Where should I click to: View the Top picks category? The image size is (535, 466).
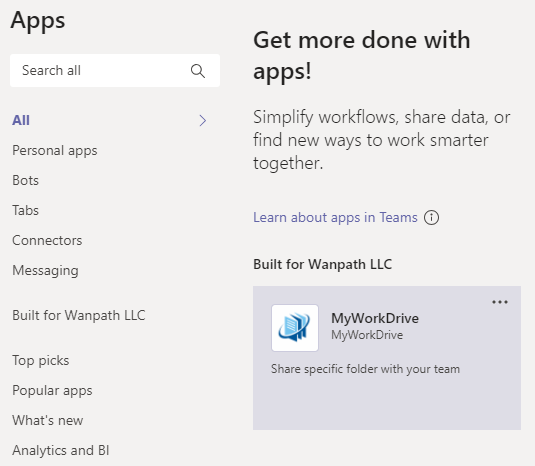tap(41, 361)
